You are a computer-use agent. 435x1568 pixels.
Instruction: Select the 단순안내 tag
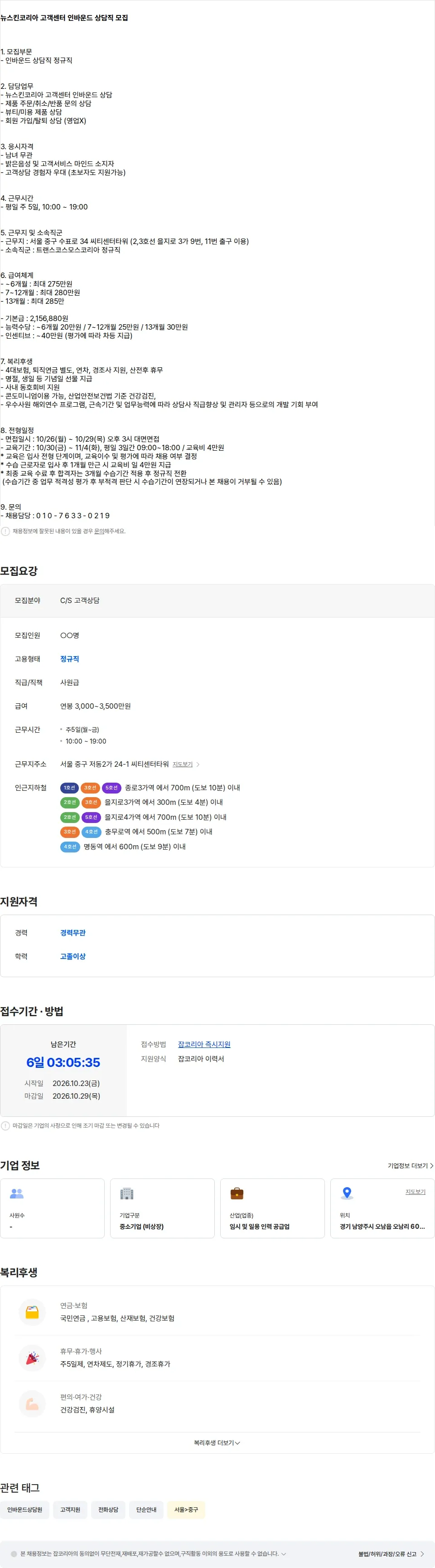coord(146,1510)
